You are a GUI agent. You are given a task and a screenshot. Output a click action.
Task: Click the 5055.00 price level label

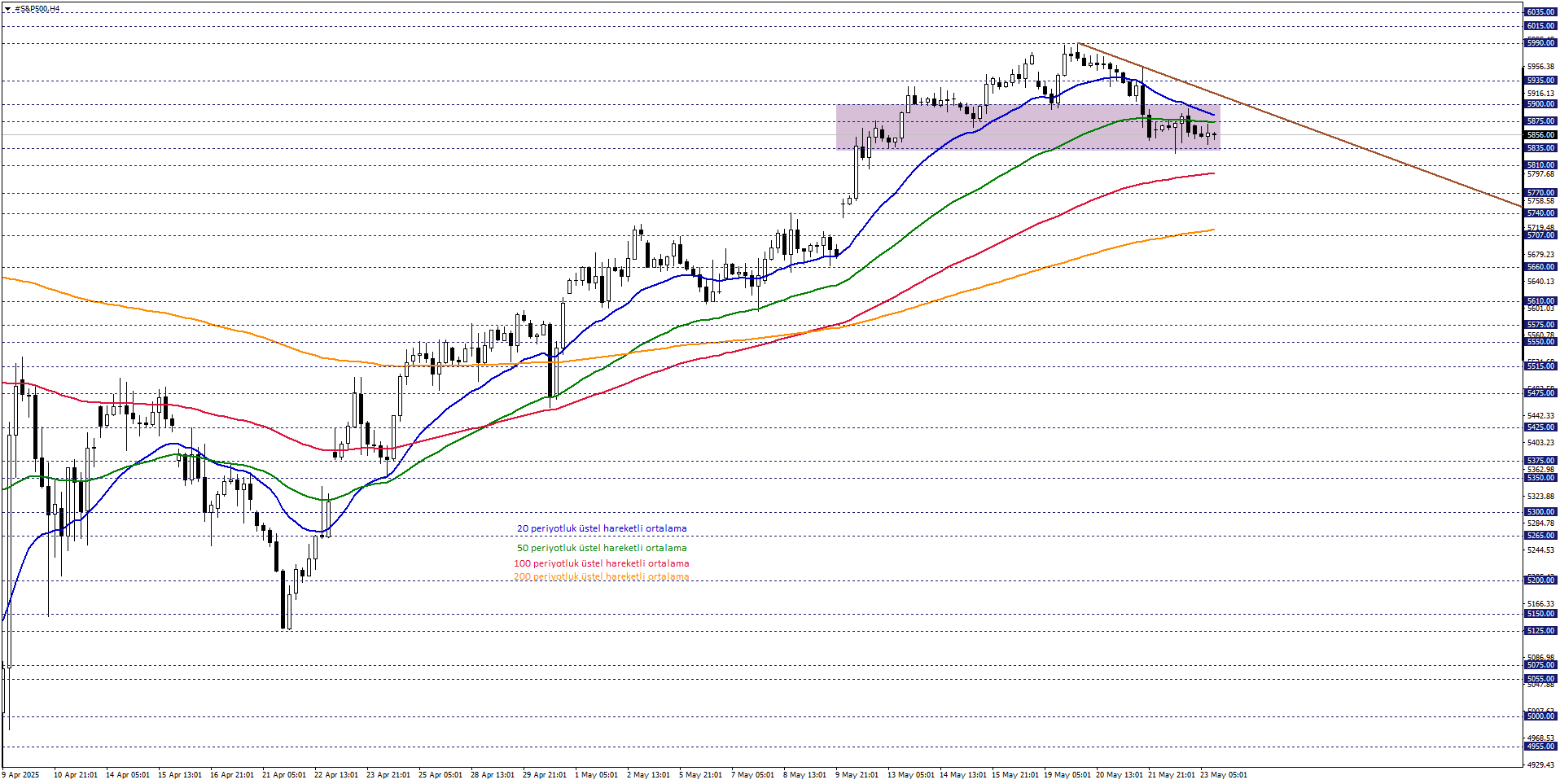coord(1540,679)
